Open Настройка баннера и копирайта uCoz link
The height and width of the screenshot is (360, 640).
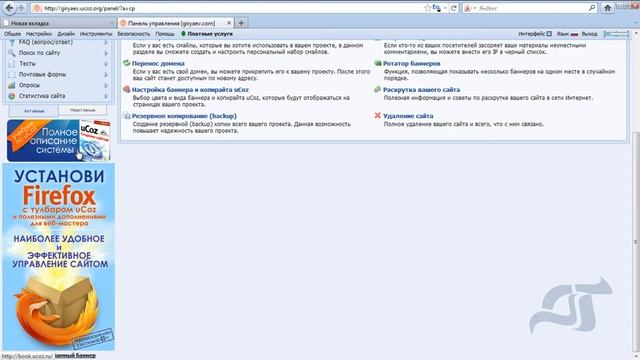(190, 90)
